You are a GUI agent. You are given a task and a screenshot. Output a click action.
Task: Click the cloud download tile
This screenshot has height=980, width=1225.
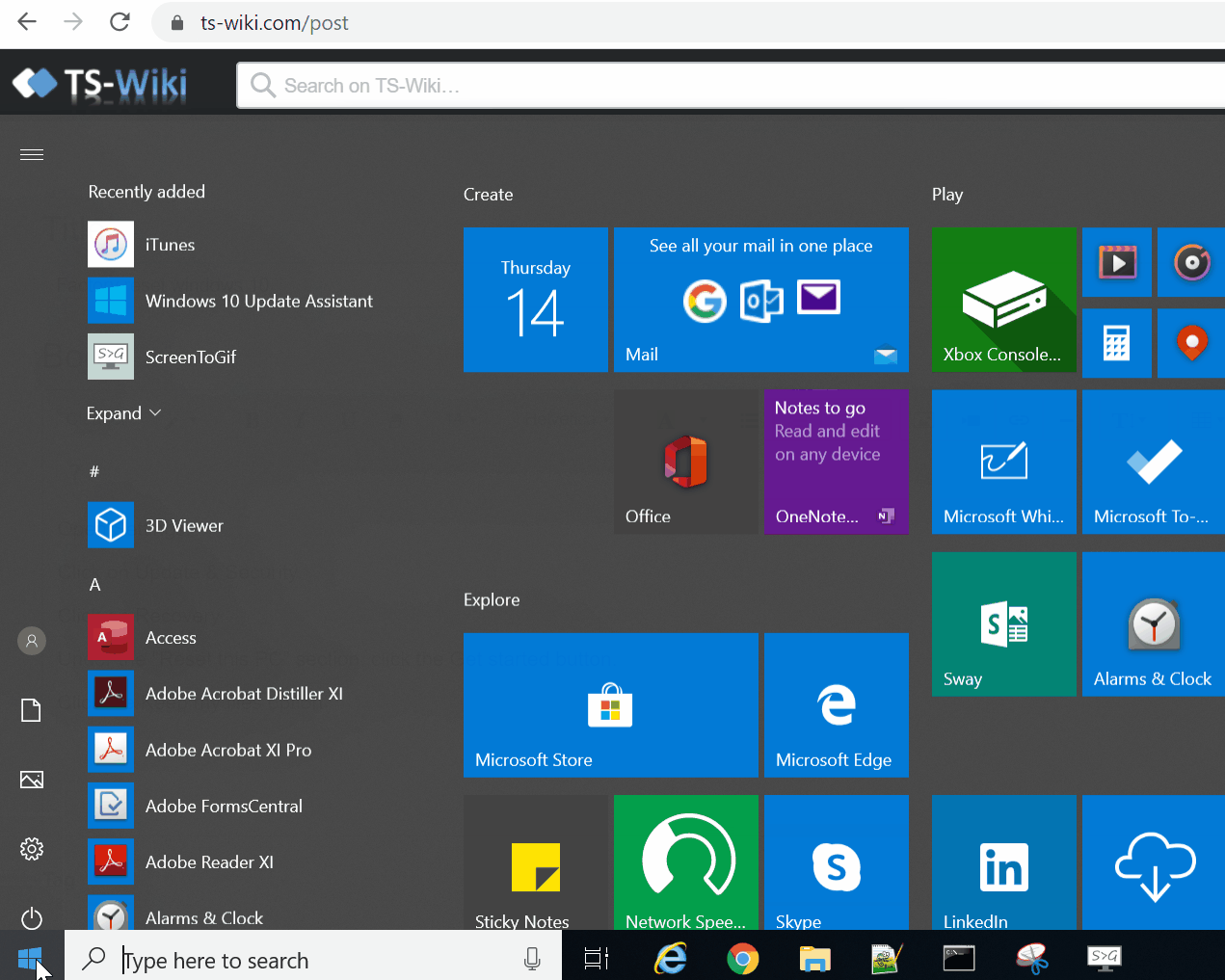coord(1154,862)
